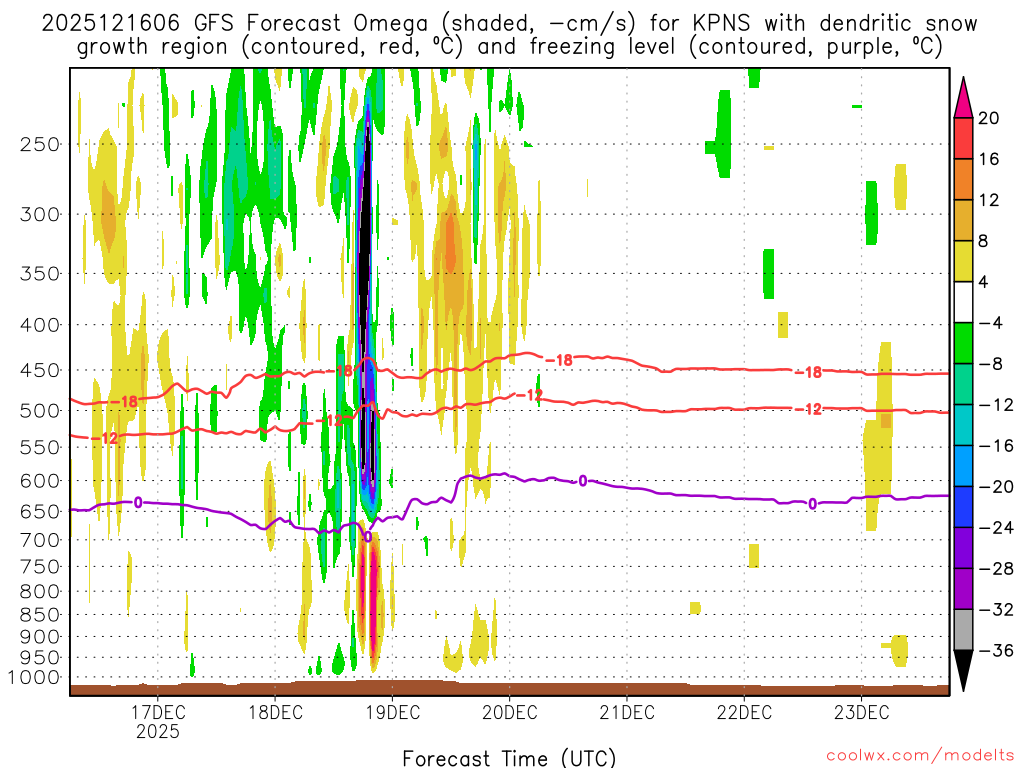Select the purple -32 to -28 colorbar swatch

pyautogui.click(x=963, y=589)
